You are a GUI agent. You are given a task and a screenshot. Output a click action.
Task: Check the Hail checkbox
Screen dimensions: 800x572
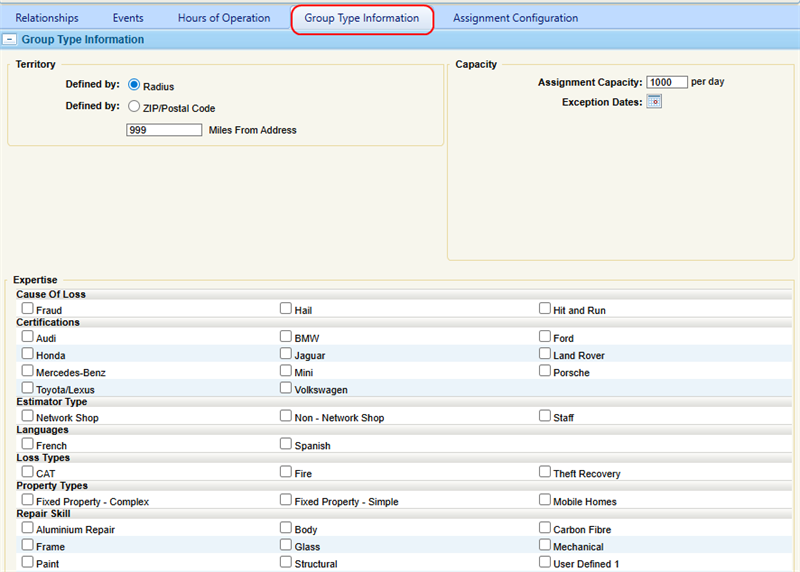[x=286, y=308]
